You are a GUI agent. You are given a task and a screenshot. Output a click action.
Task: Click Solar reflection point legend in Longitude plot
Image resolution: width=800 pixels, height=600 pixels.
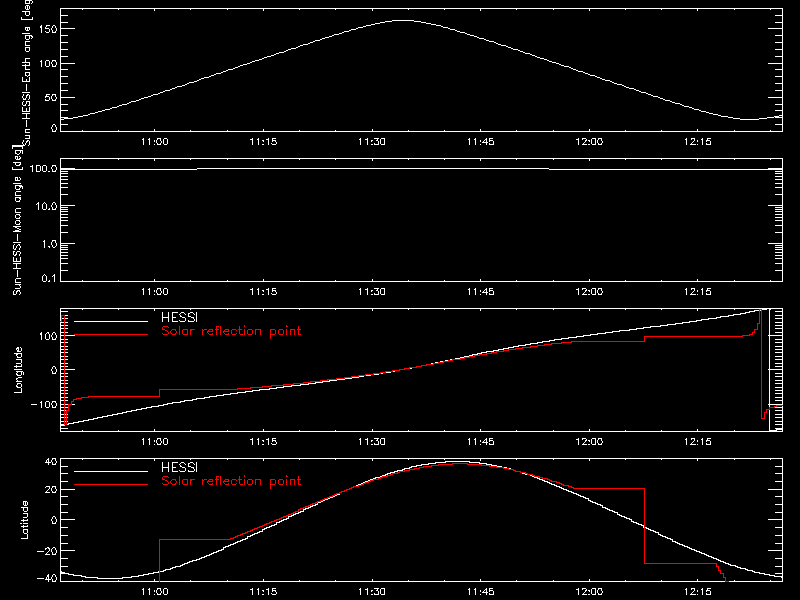pos(231,332)
